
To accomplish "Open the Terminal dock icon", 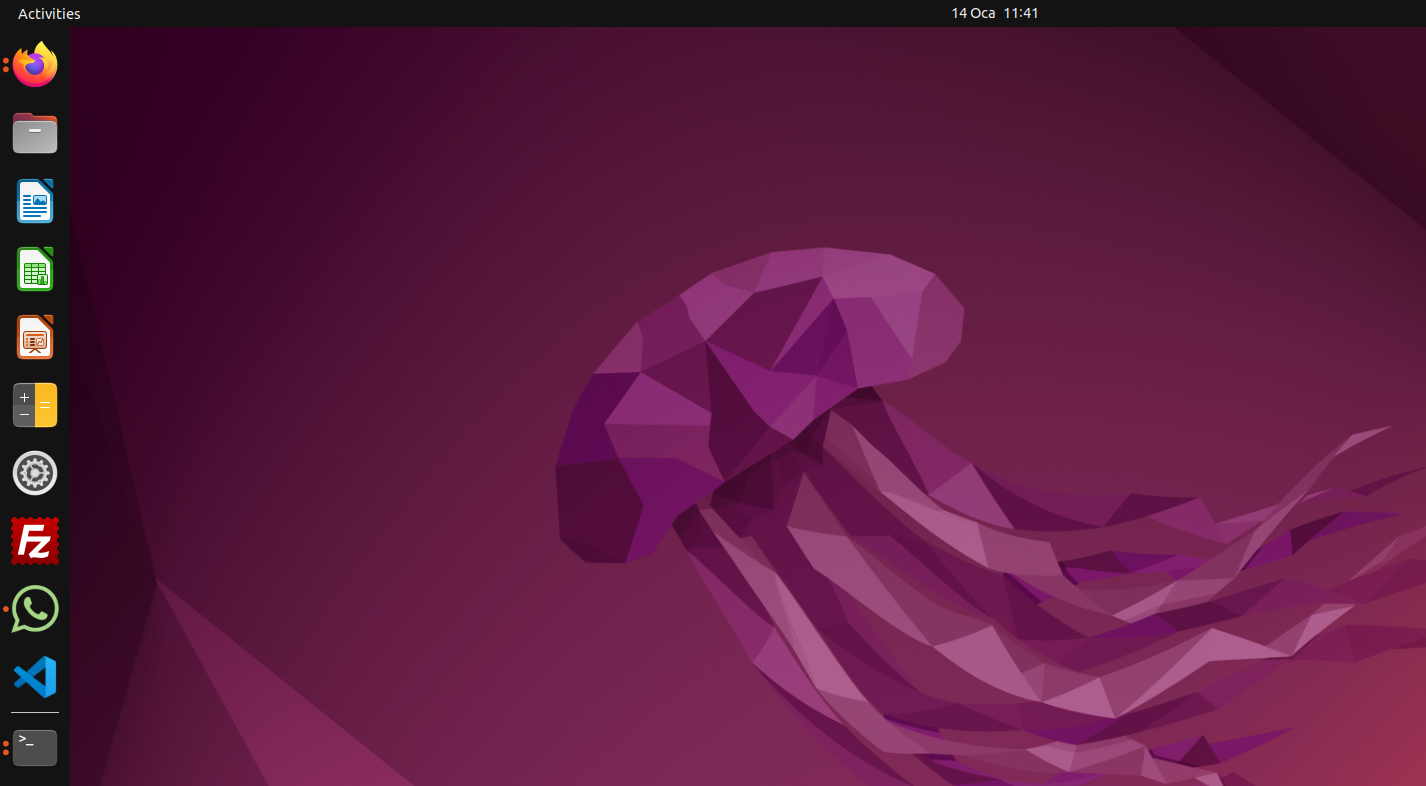I will point(35,747).
